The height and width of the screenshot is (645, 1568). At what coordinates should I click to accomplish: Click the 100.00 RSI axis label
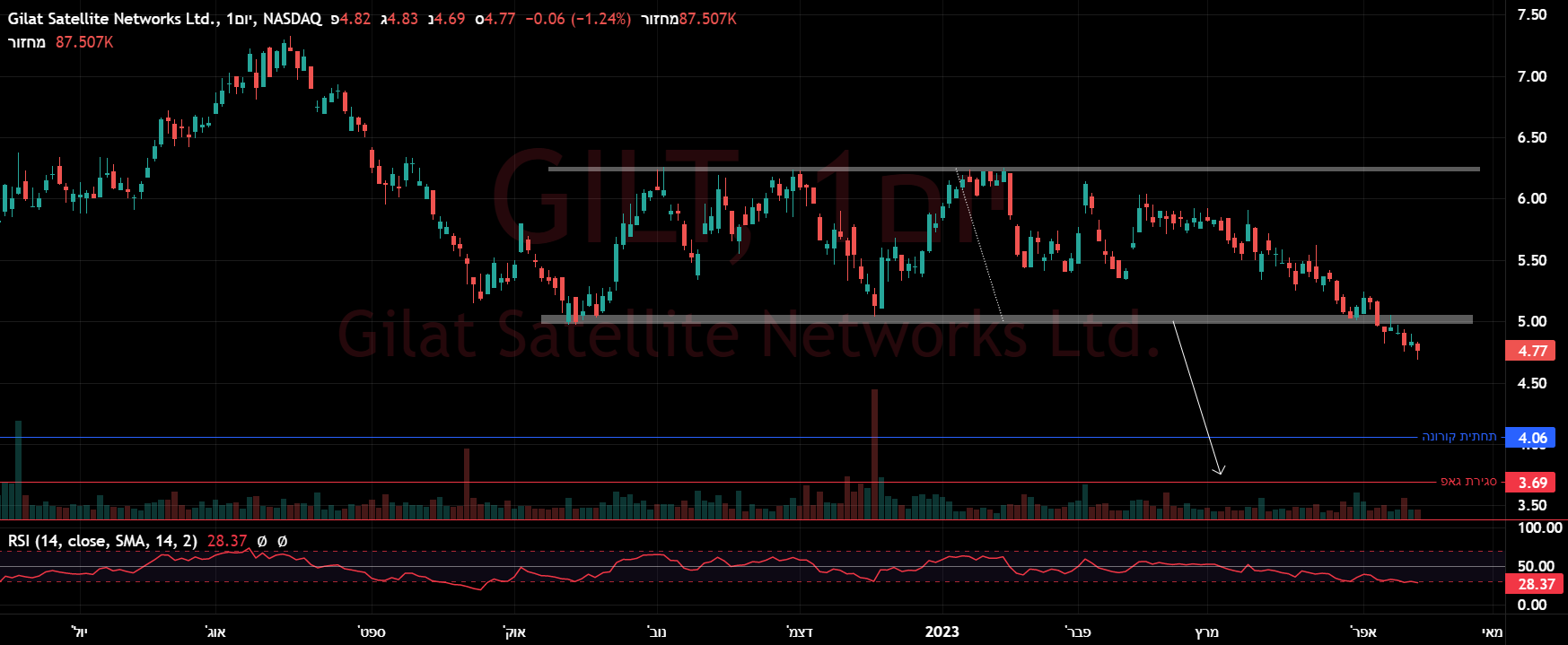click(x=1539, y=527)
